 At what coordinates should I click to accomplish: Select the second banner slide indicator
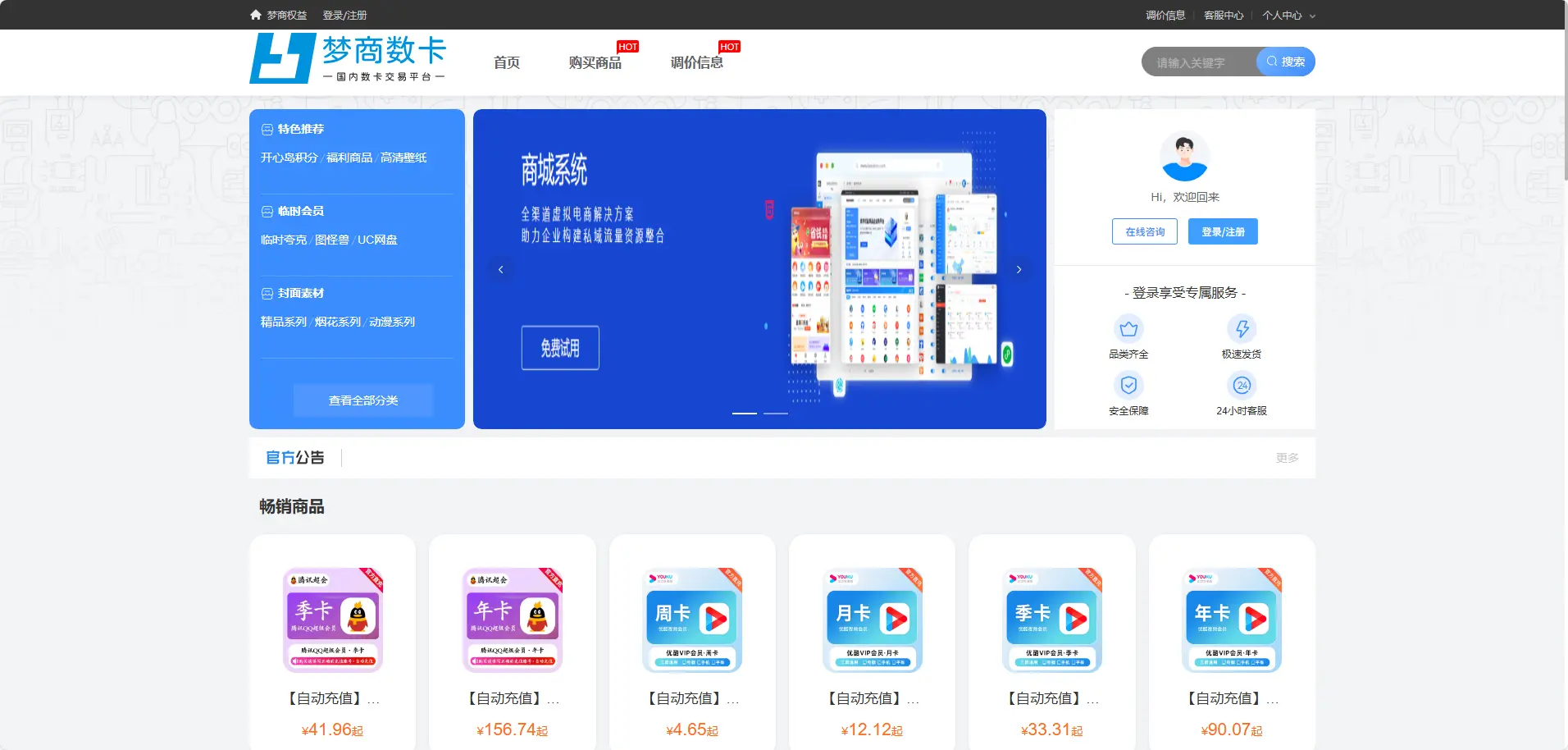click(x=775, y=414)
